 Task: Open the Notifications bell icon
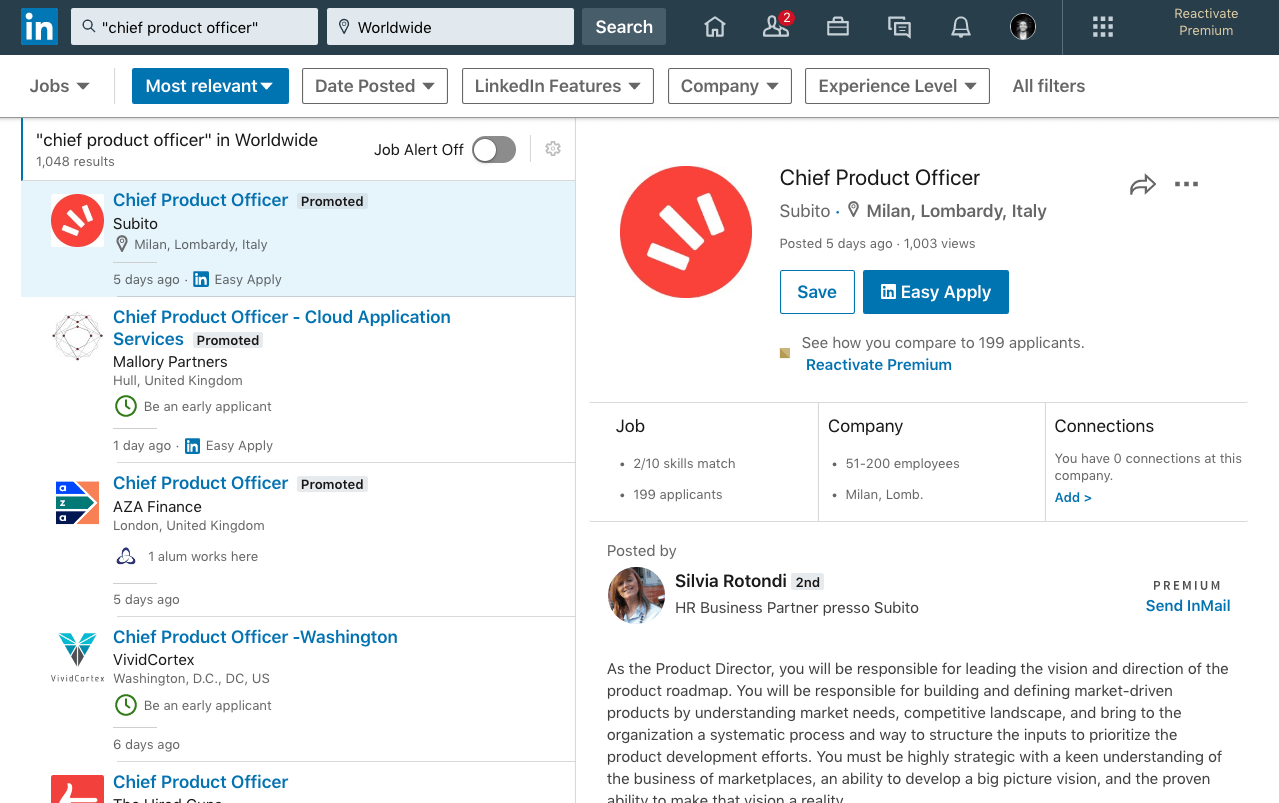[961, 27]
